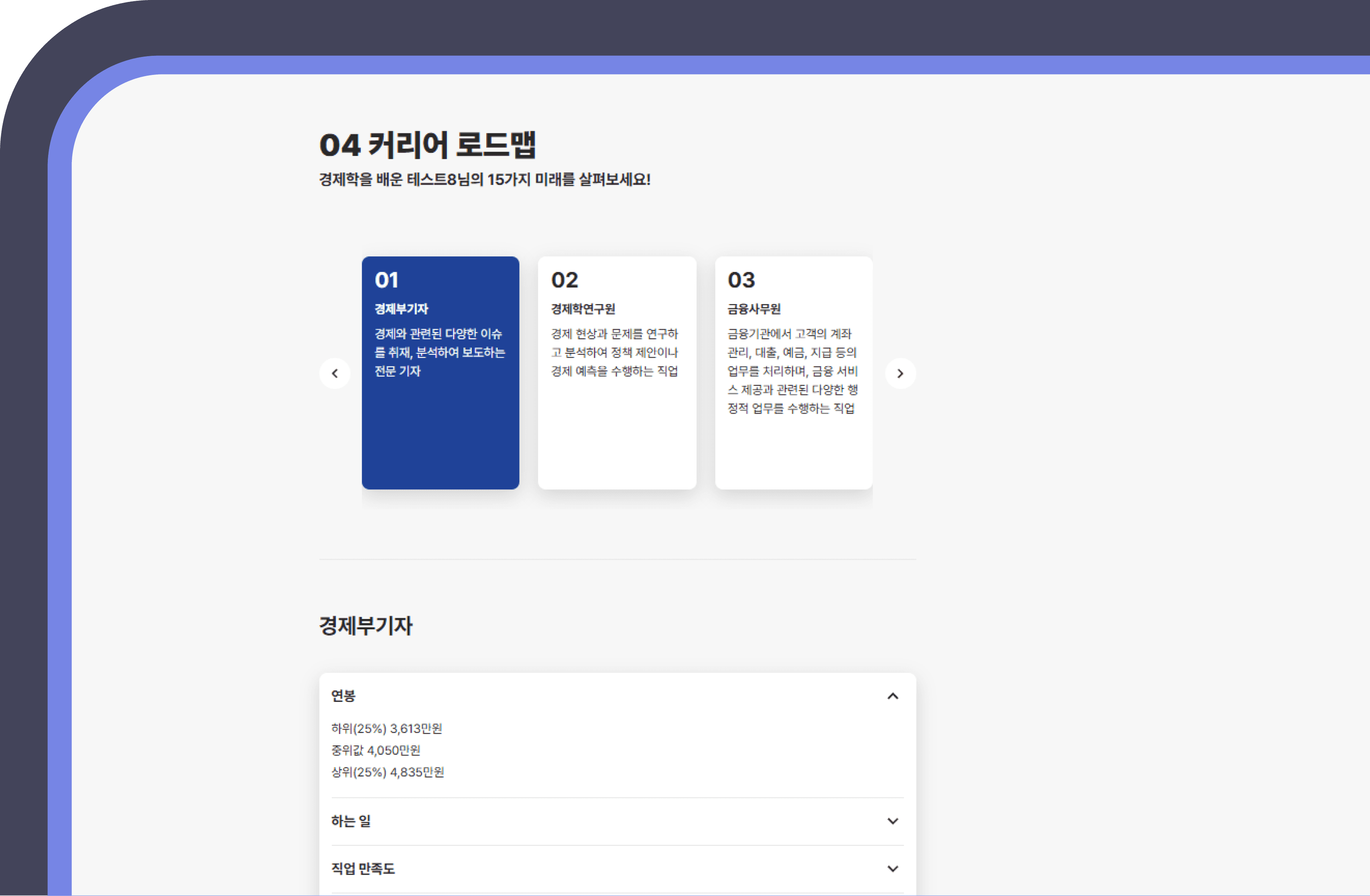1370x896 pixels.
Task: Expand the 직업 만족도 accordion row
Action: [363, 869]
